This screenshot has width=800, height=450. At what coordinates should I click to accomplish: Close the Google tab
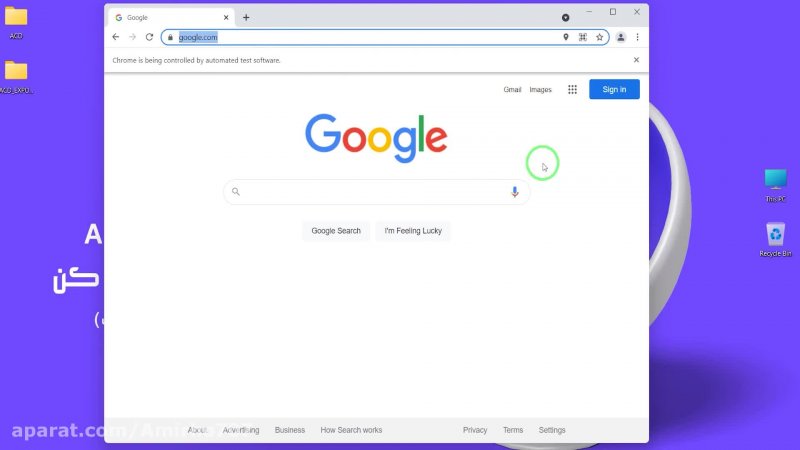pos(226,17)
